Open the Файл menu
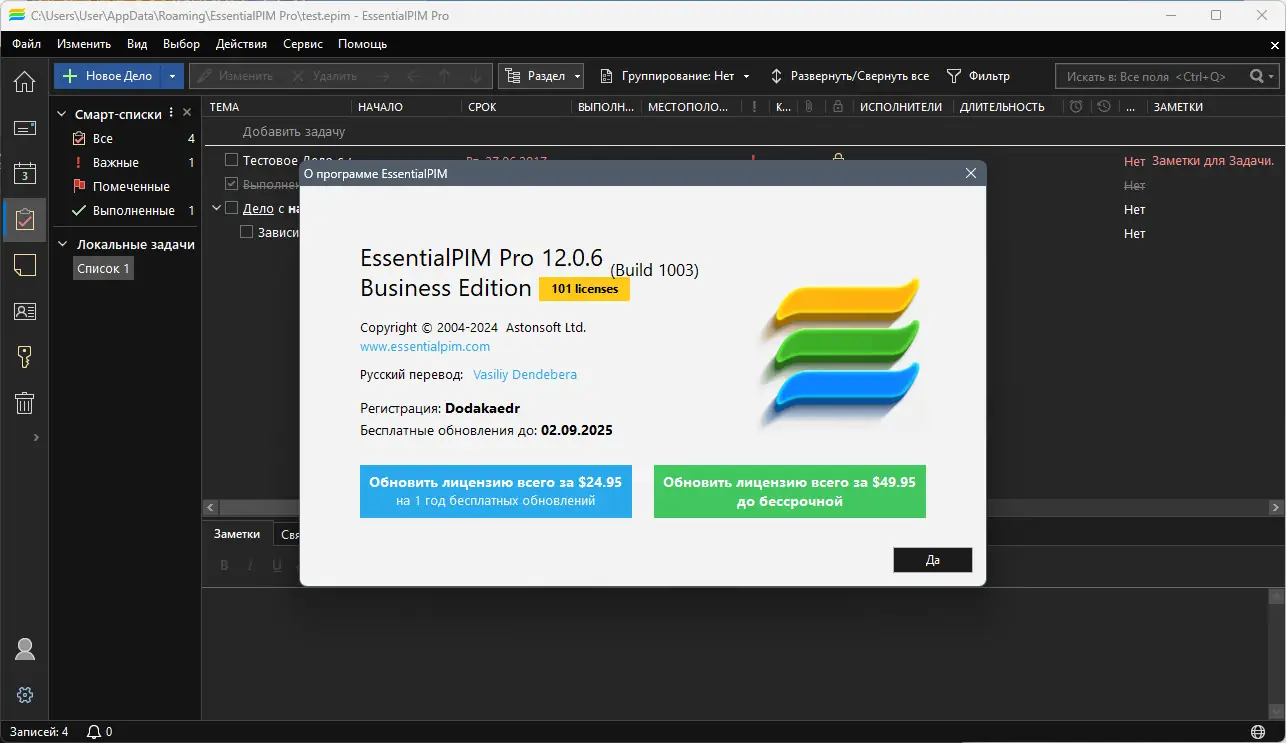The height and width of the screenshot is (743, 1286). point(27,44)
